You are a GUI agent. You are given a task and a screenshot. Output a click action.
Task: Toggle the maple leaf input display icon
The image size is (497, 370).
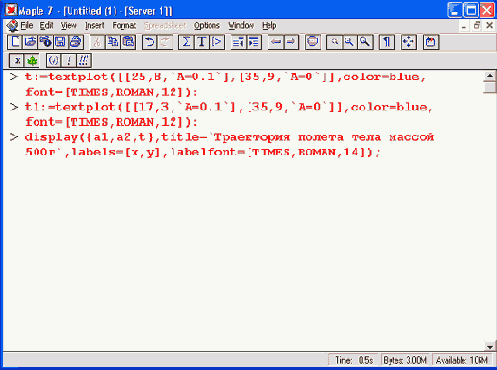click(x=32, y=60)
